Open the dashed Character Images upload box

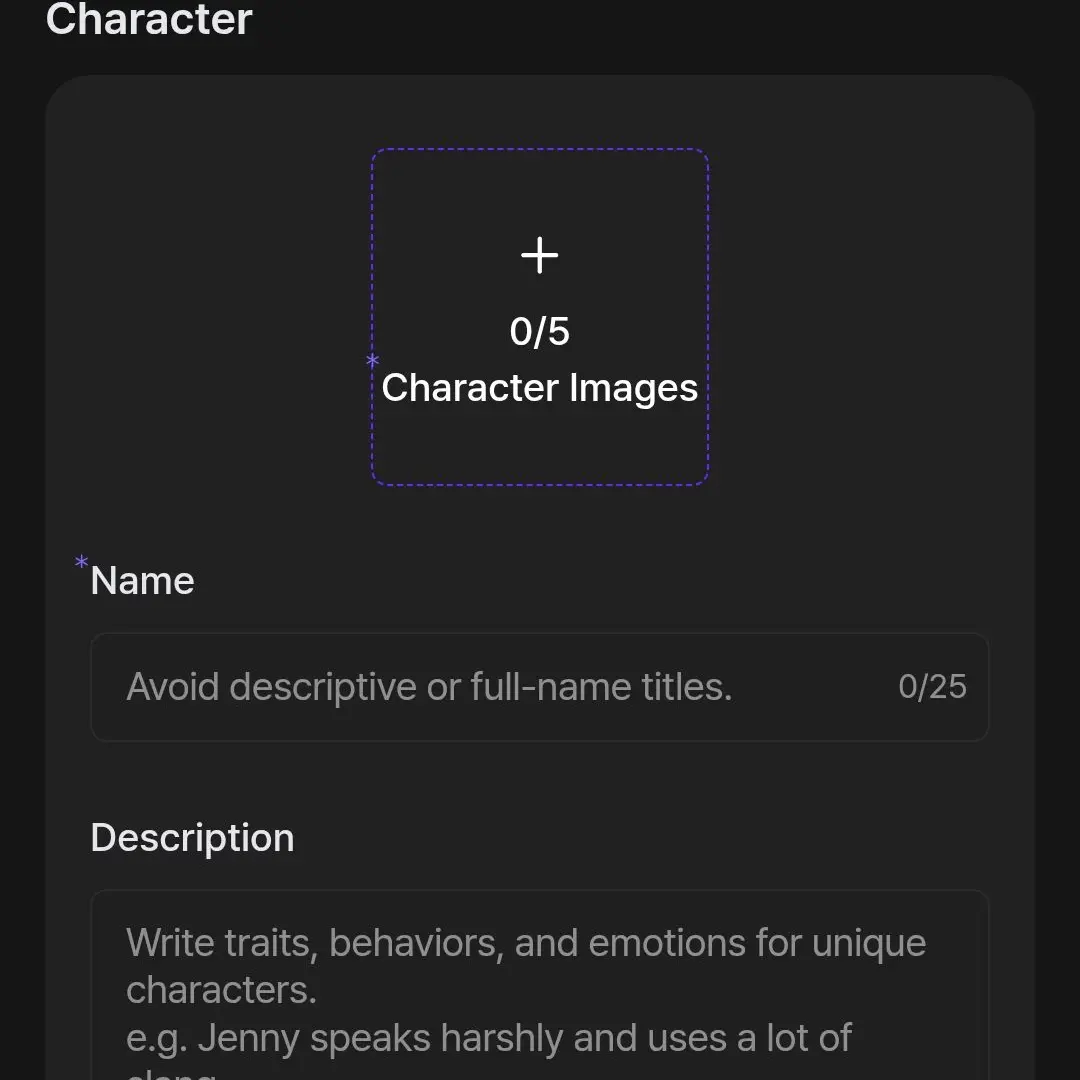click(x=540, y=317)
